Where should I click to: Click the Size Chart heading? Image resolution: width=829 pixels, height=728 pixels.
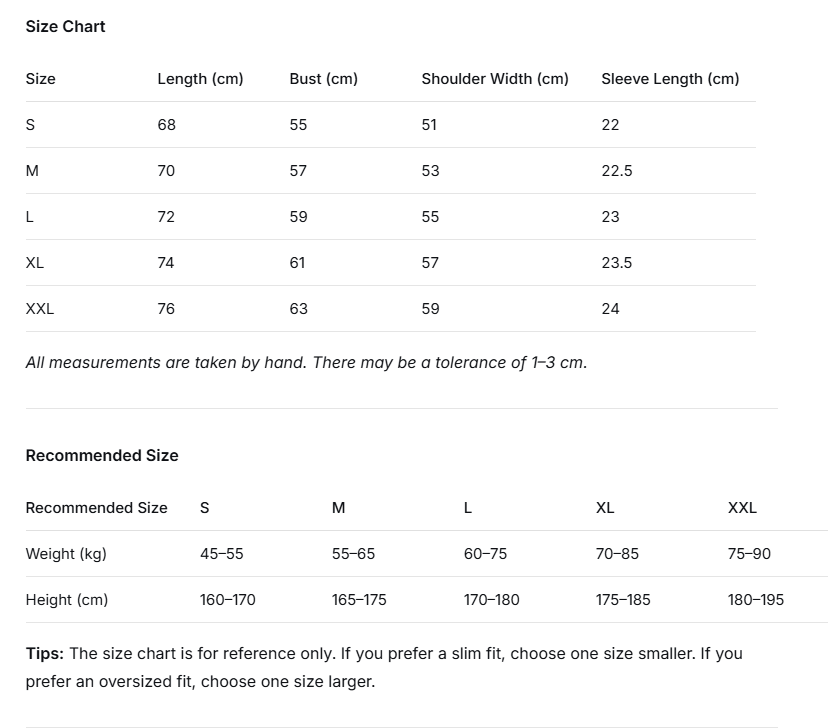(x=65, y=26)
